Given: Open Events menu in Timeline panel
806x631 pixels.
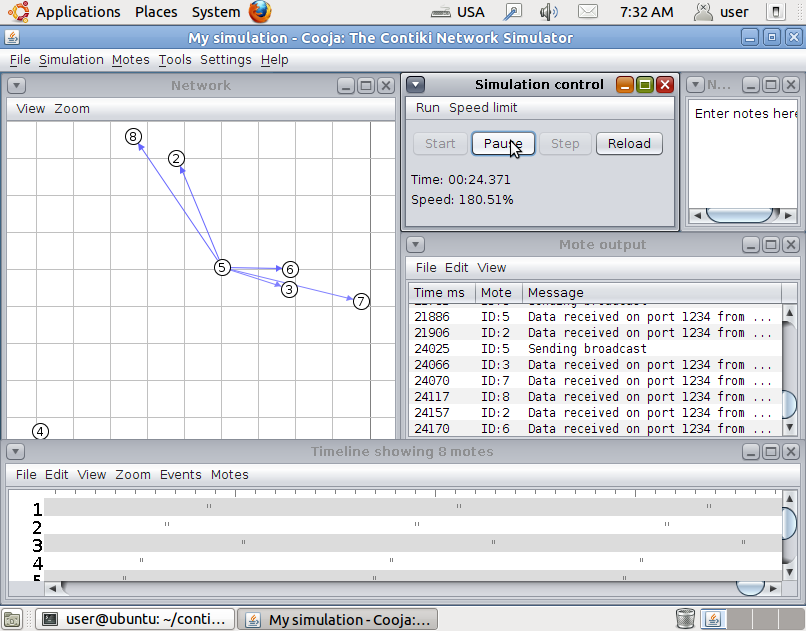Looking at the screenshot, I should click(180, 474).
